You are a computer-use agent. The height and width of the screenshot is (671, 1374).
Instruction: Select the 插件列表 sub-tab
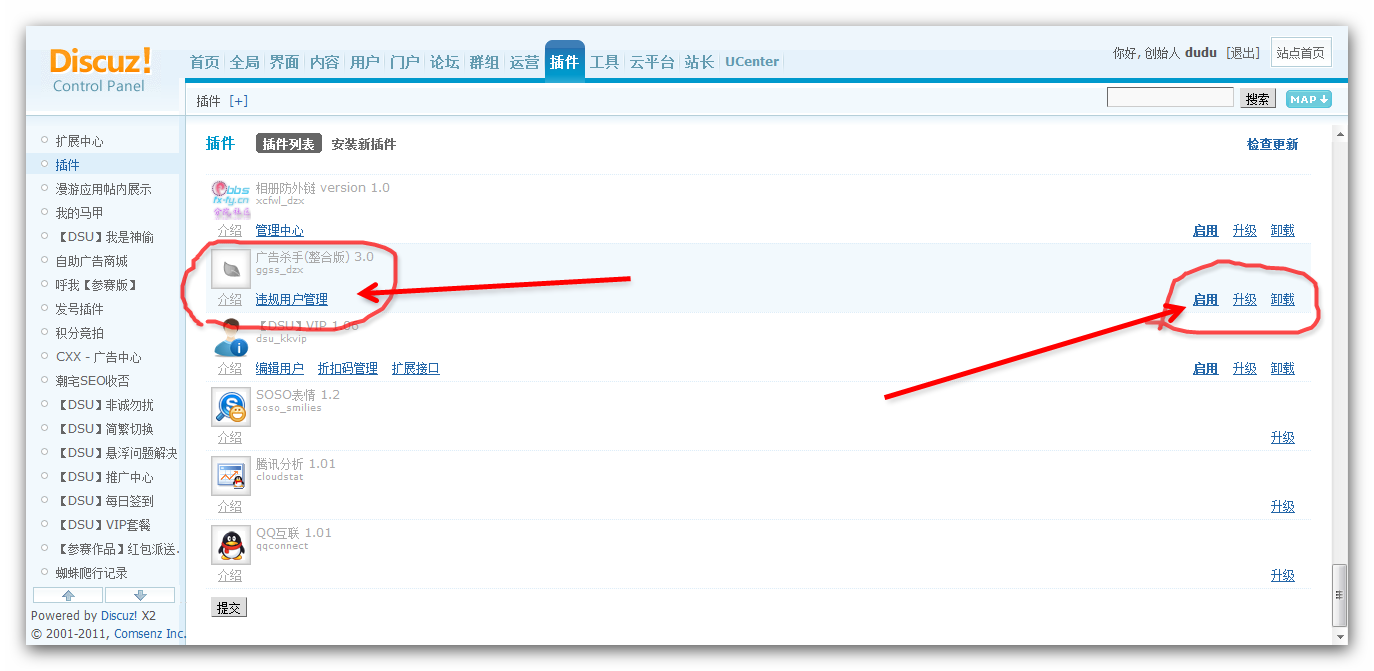coord(288,144)
